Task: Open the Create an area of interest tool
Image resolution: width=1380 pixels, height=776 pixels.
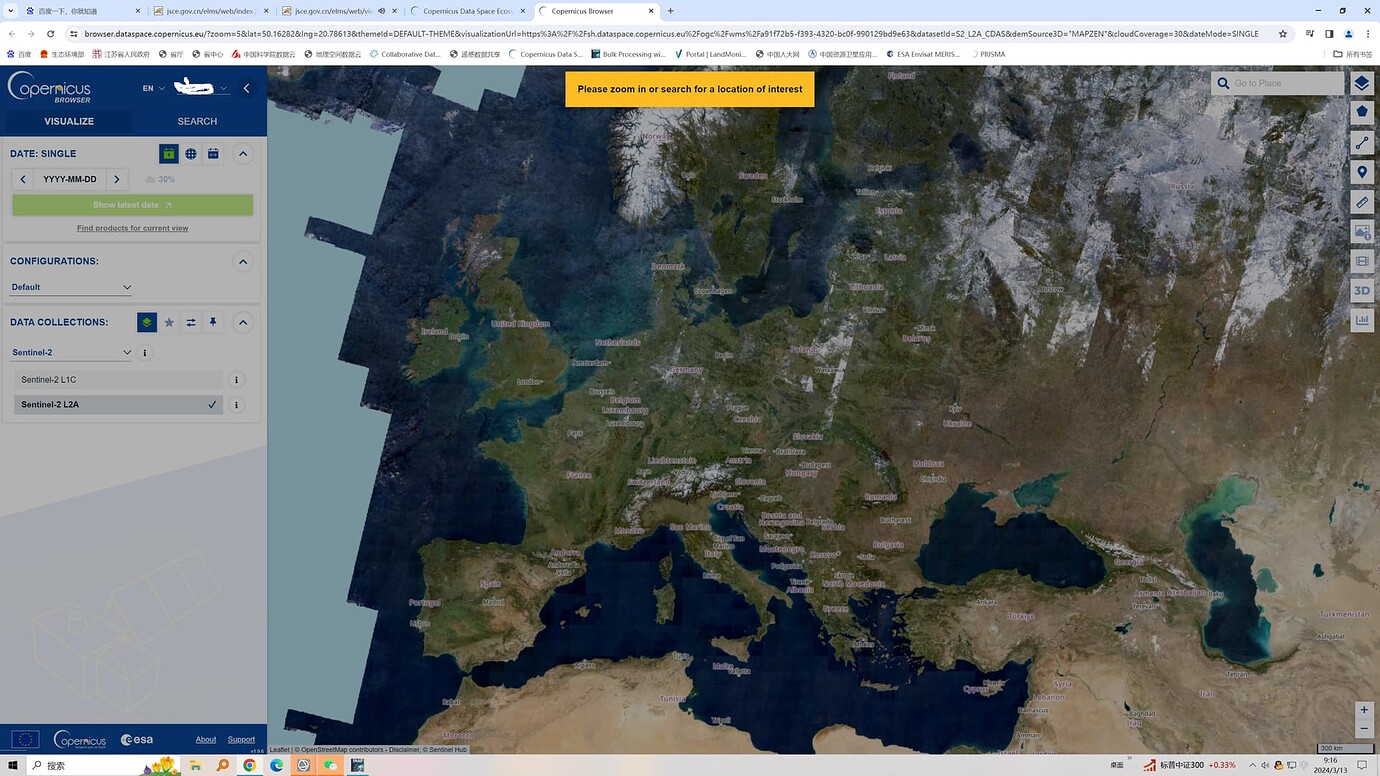Action: 1362,111
